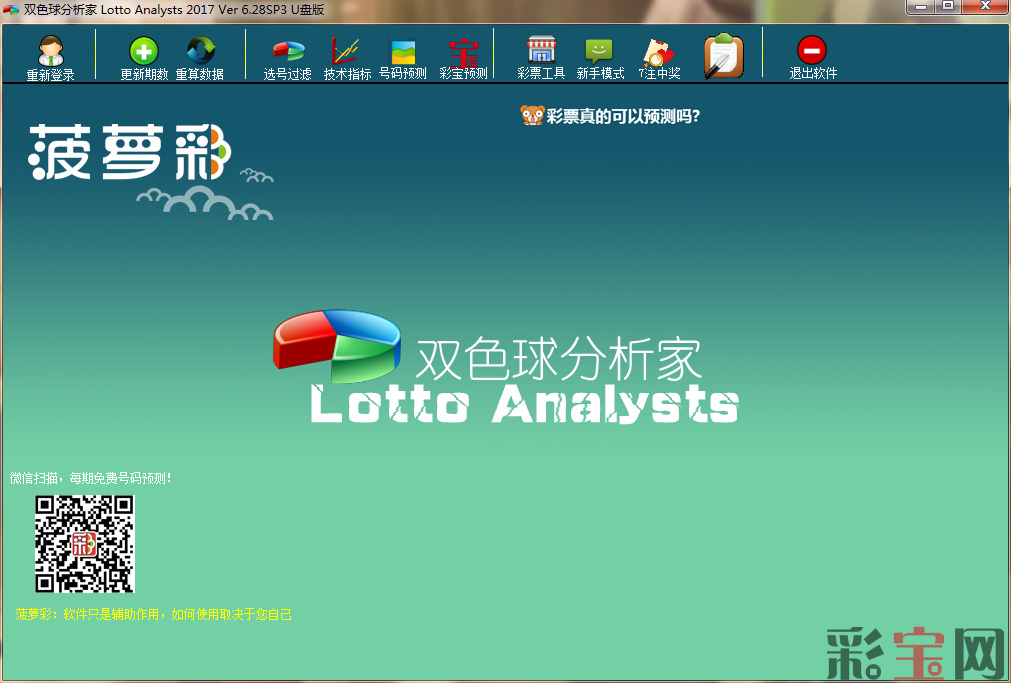Open the 彩票工具 shop icon

tap(541, 52)
